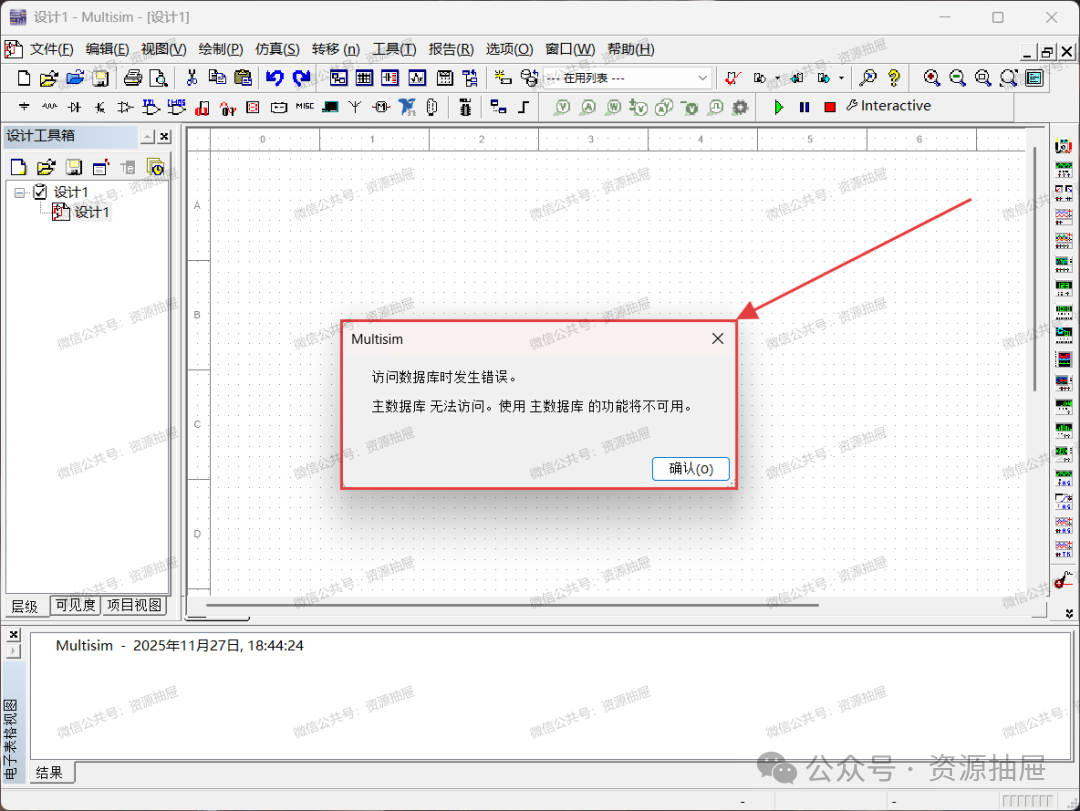The height and width of the screenshot is (811, 1080).
Task: Click the electrical rules check icon
Action: point(733,78)
